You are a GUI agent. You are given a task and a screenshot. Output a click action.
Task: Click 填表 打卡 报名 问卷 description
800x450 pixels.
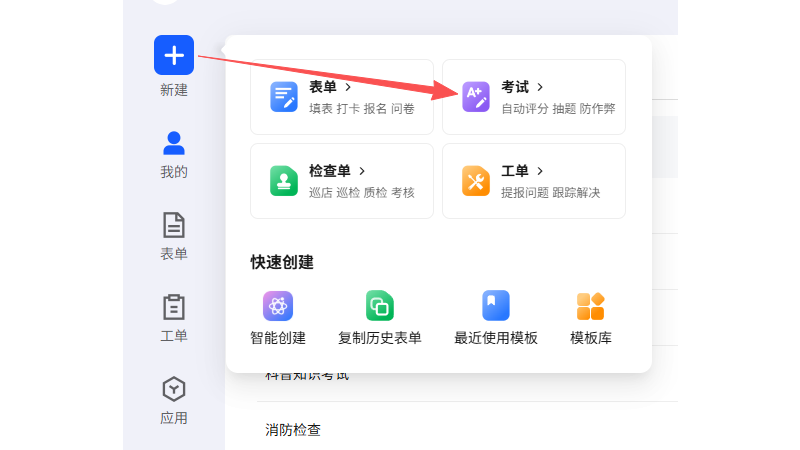tap(362, 109)
